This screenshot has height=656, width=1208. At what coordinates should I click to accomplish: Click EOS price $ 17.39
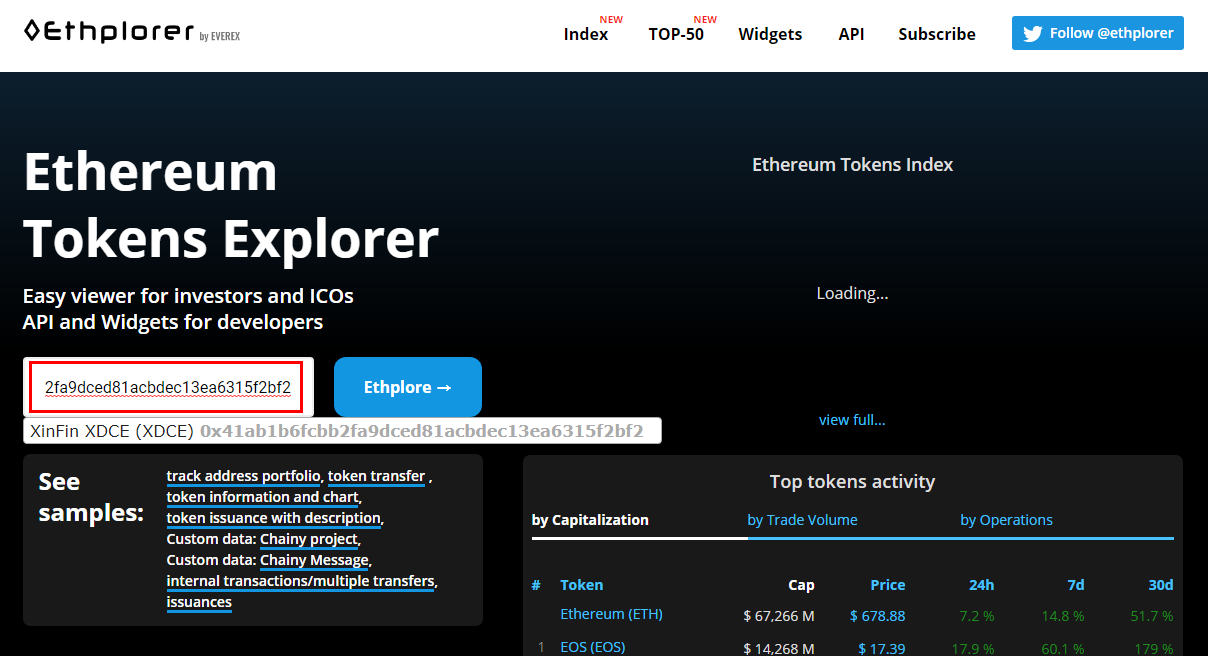(x=882, y=649)
